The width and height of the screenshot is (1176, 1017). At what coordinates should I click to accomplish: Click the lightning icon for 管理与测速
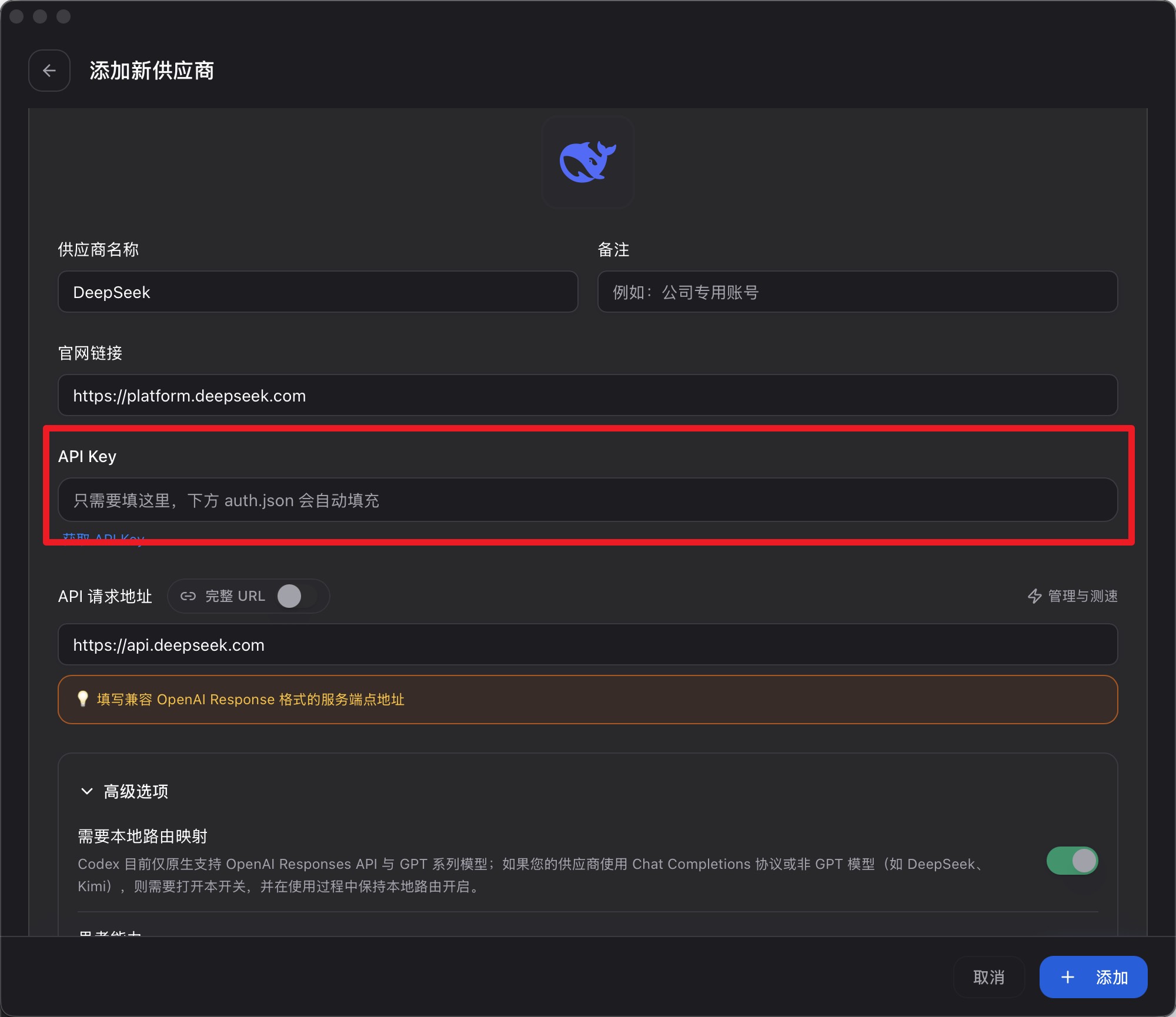point(1034,596)
